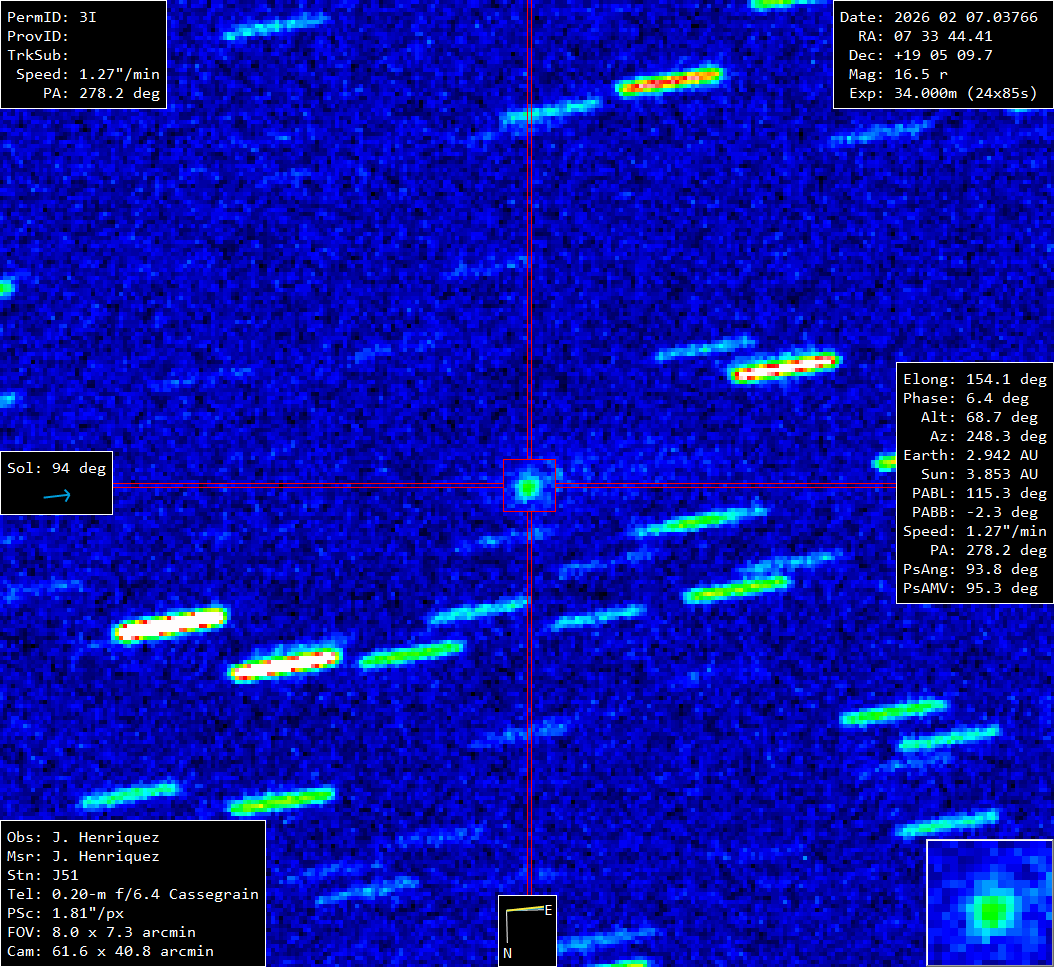Screen dimensions: 1054x967
Task: Click the blue Sol direction arrow
Action: point(57,495)
